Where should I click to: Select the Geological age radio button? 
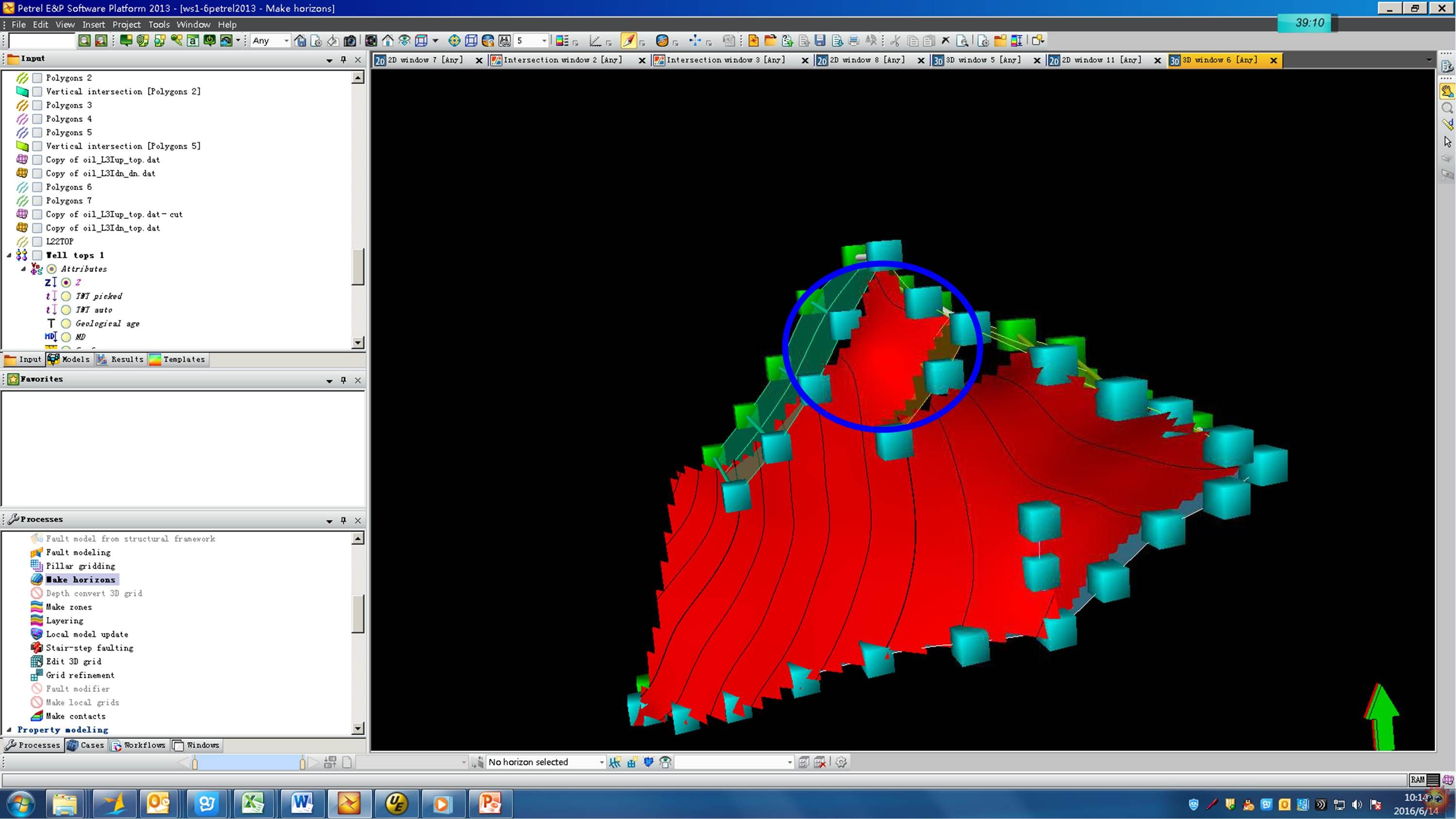click(x=66, y=323)
